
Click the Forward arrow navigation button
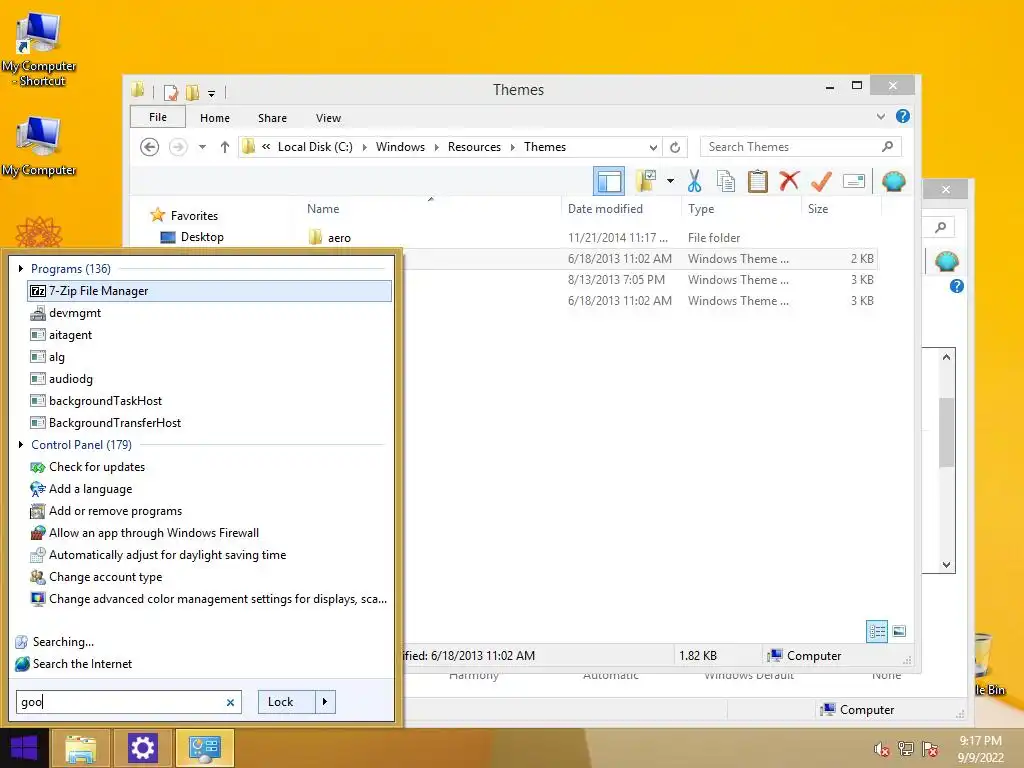[178, 147]
